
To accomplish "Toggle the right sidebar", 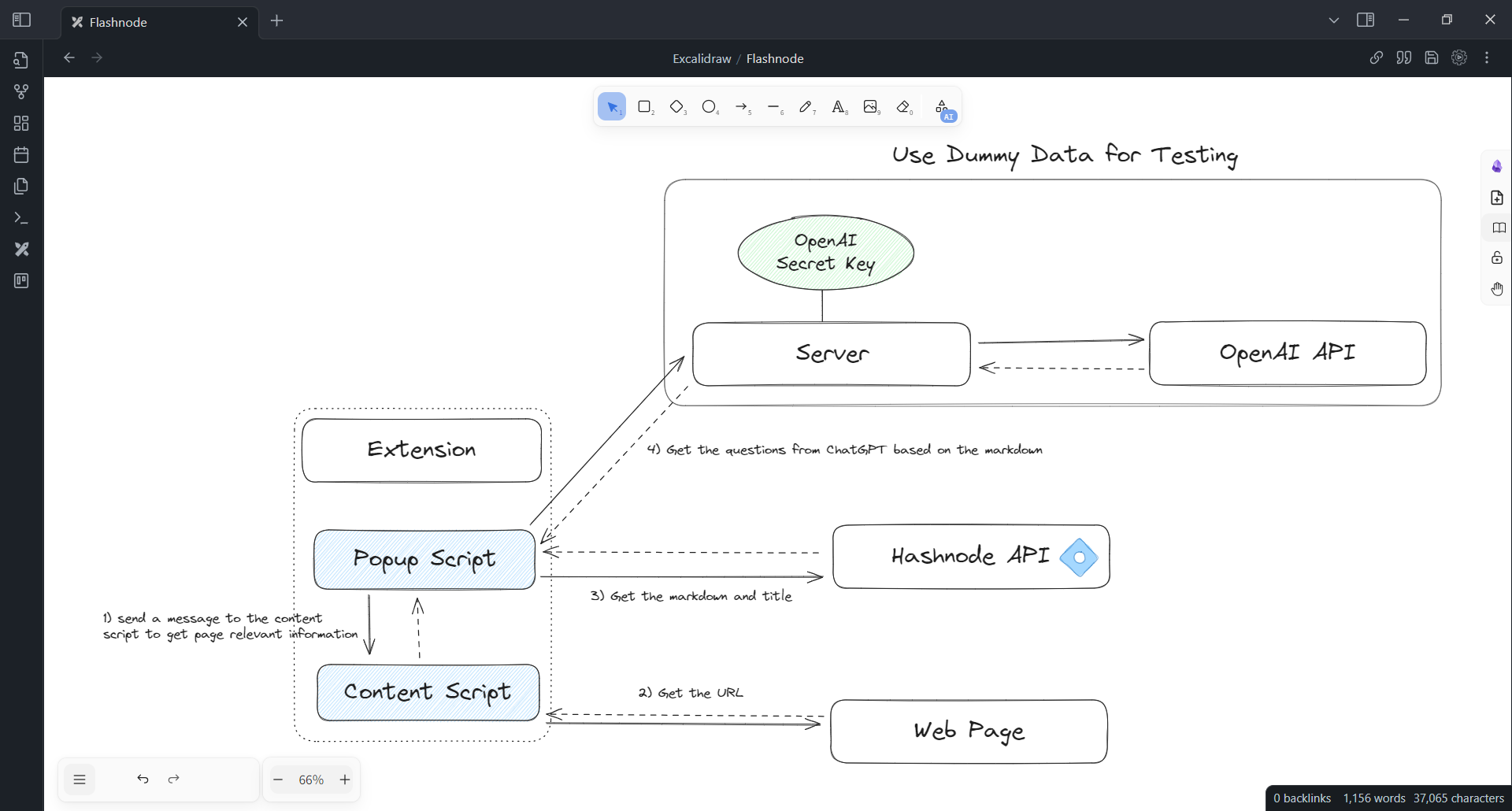I will tap(1366, 20).
